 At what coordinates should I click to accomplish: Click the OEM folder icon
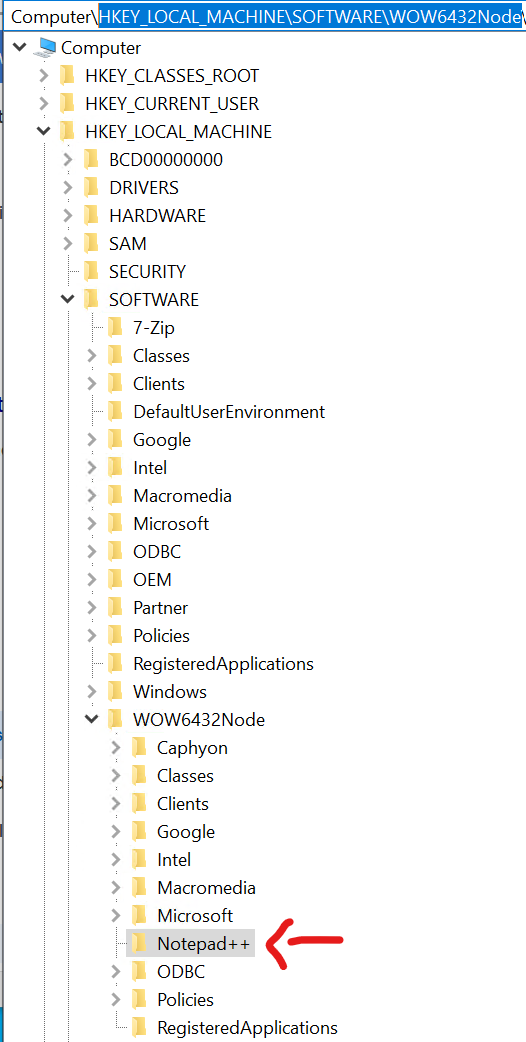116,579
